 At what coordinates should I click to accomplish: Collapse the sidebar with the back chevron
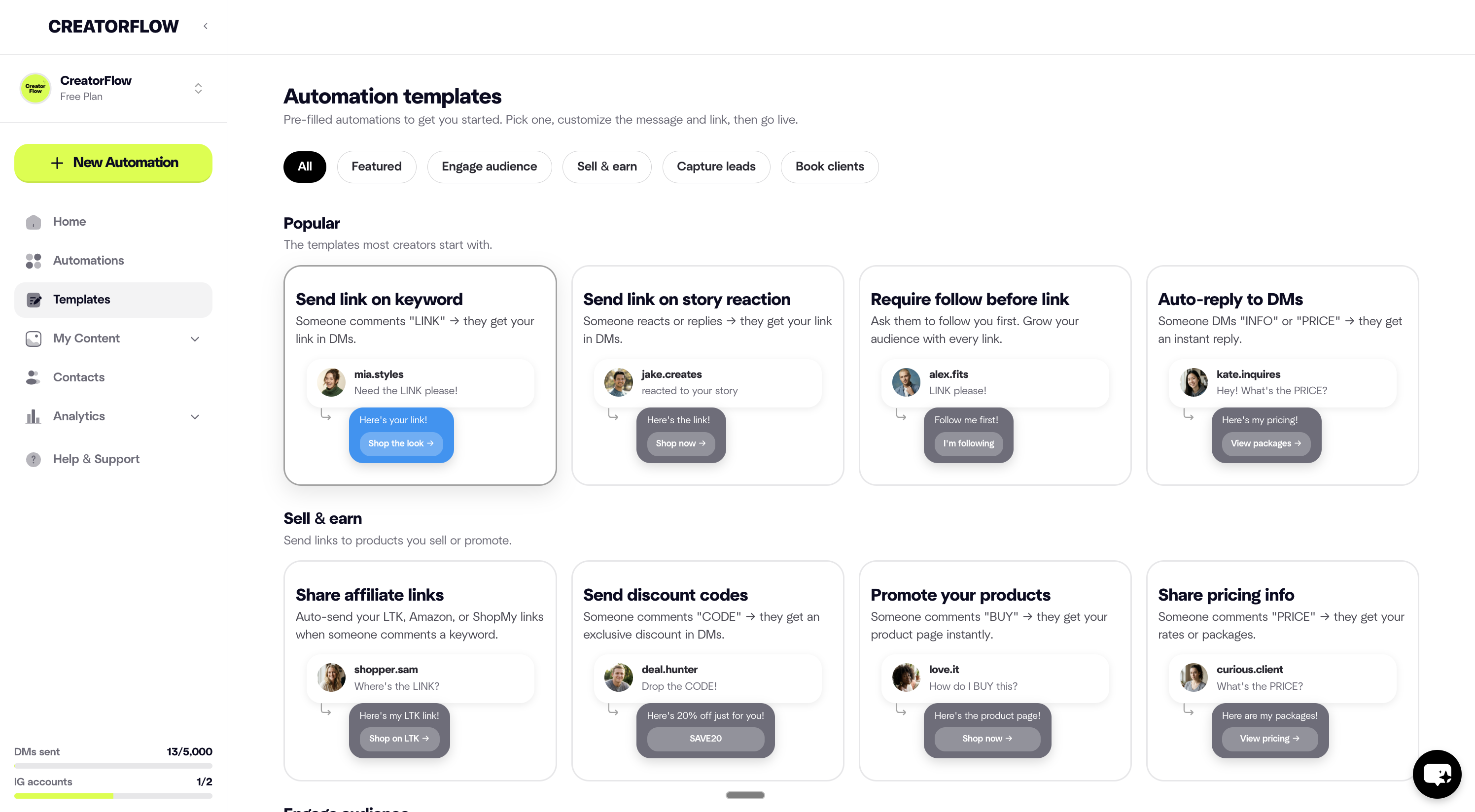point(205,26)
